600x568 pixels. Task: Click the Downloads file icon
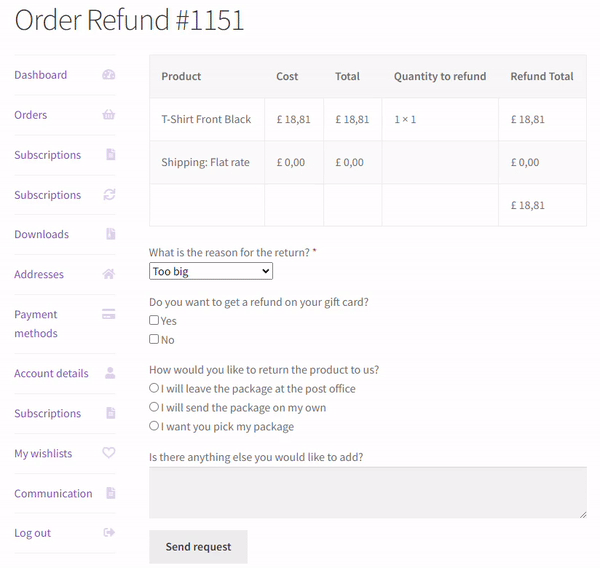110,234
